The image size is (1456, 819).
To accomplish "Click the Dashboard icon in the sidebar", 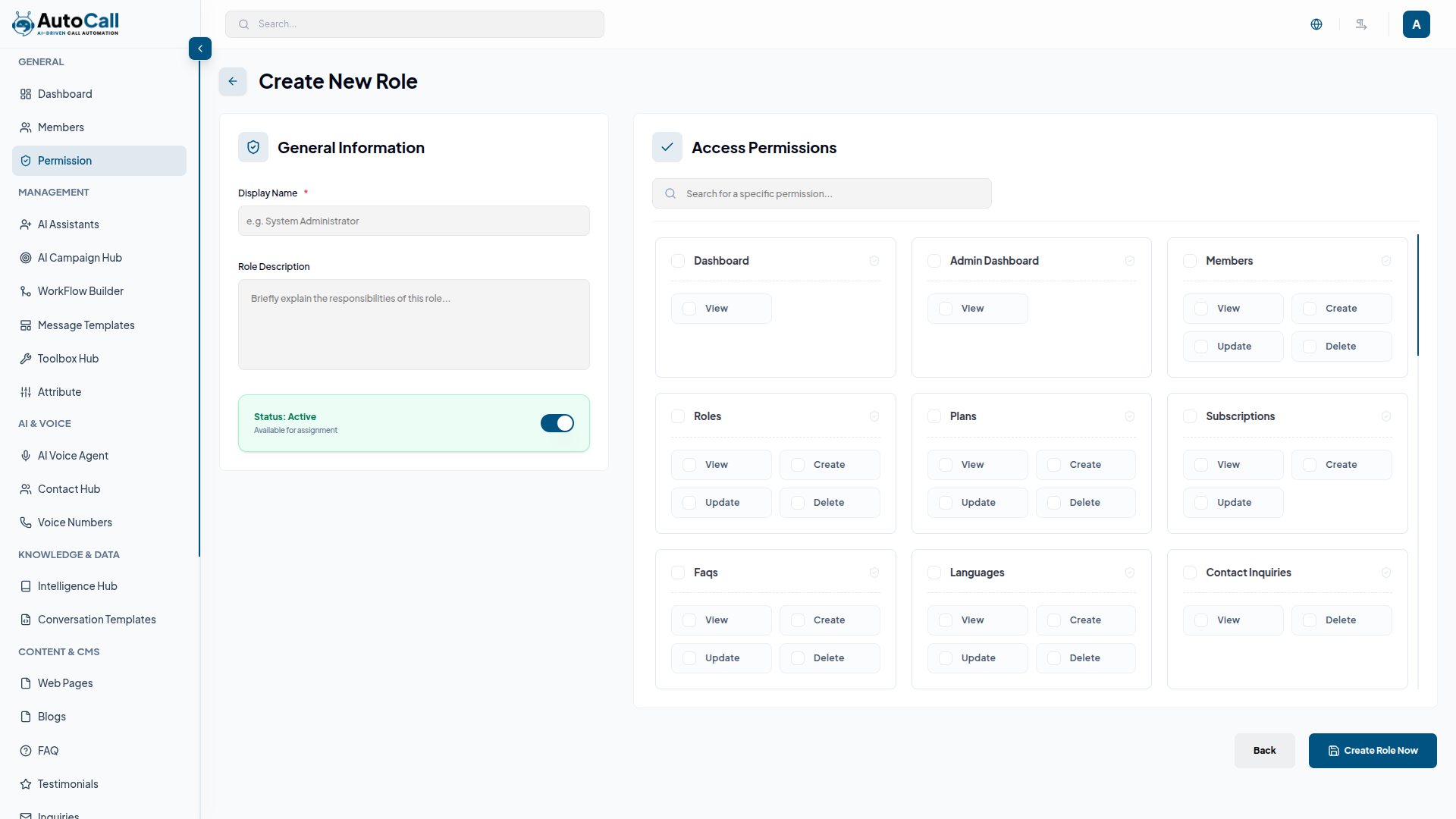I will [26, 94].
